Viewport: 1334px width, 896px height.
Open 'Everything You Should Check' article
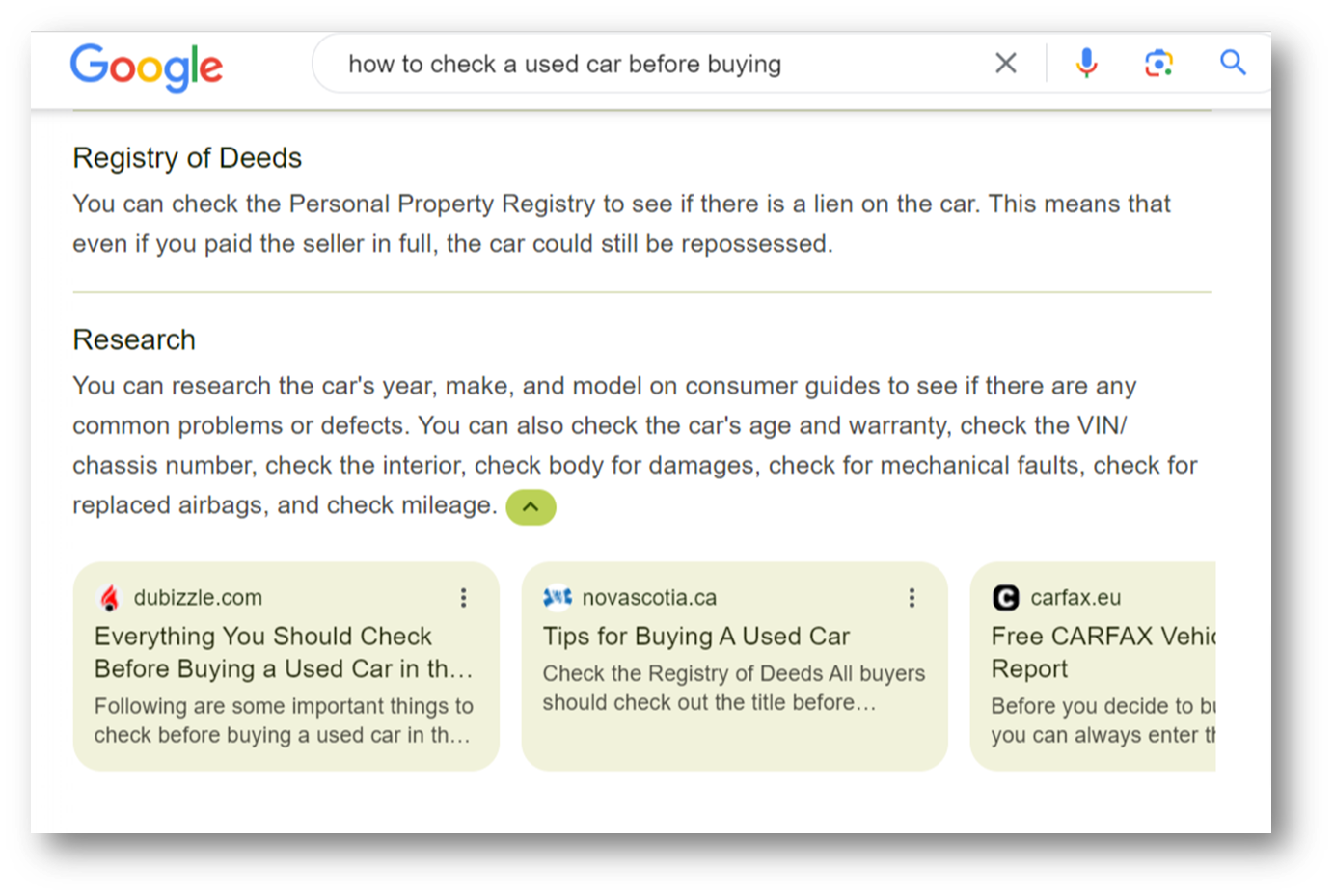coord(284,653)
